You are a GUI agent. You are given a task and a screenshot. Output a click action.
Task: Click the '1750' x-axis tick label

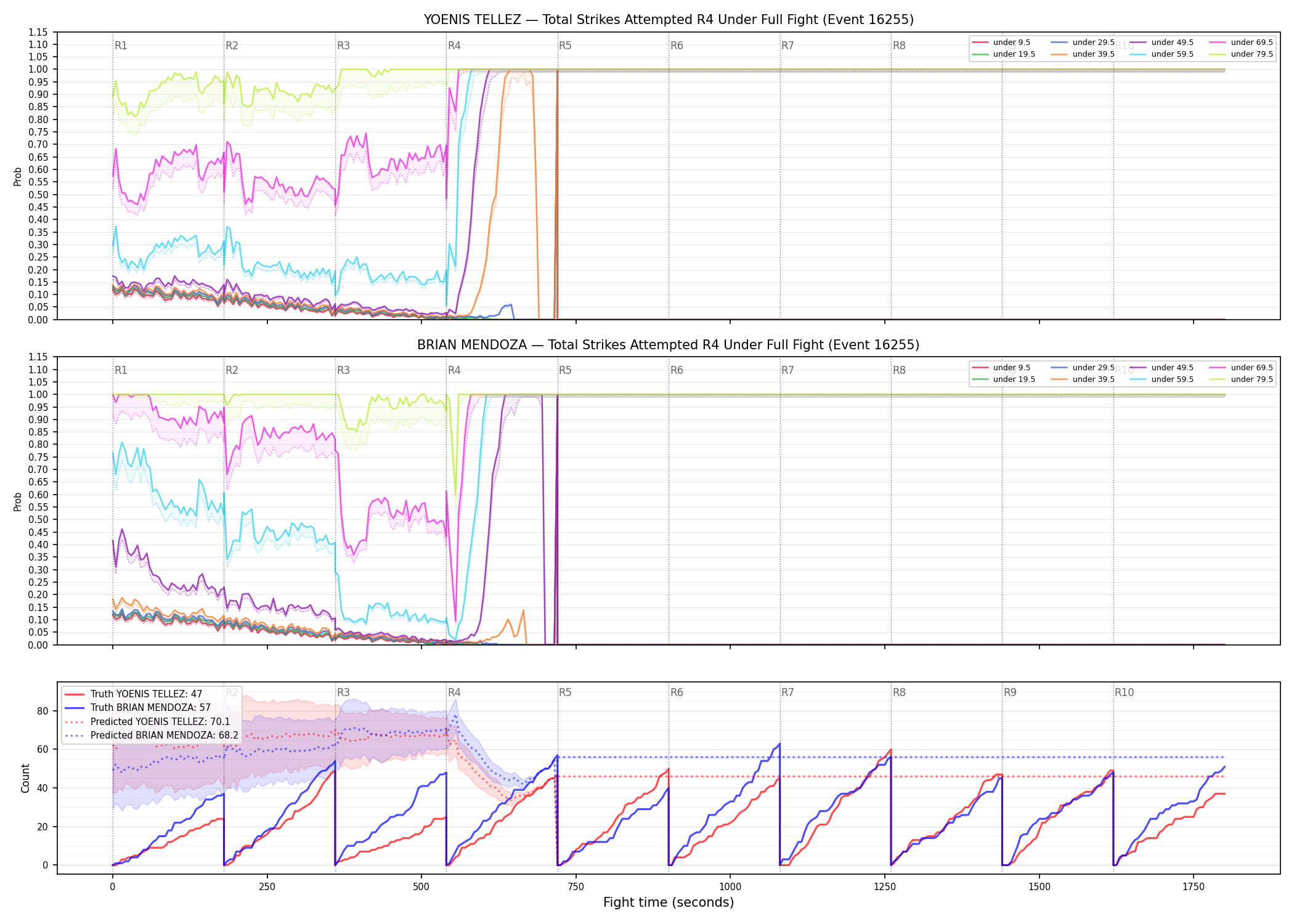tap(1194, 887)
